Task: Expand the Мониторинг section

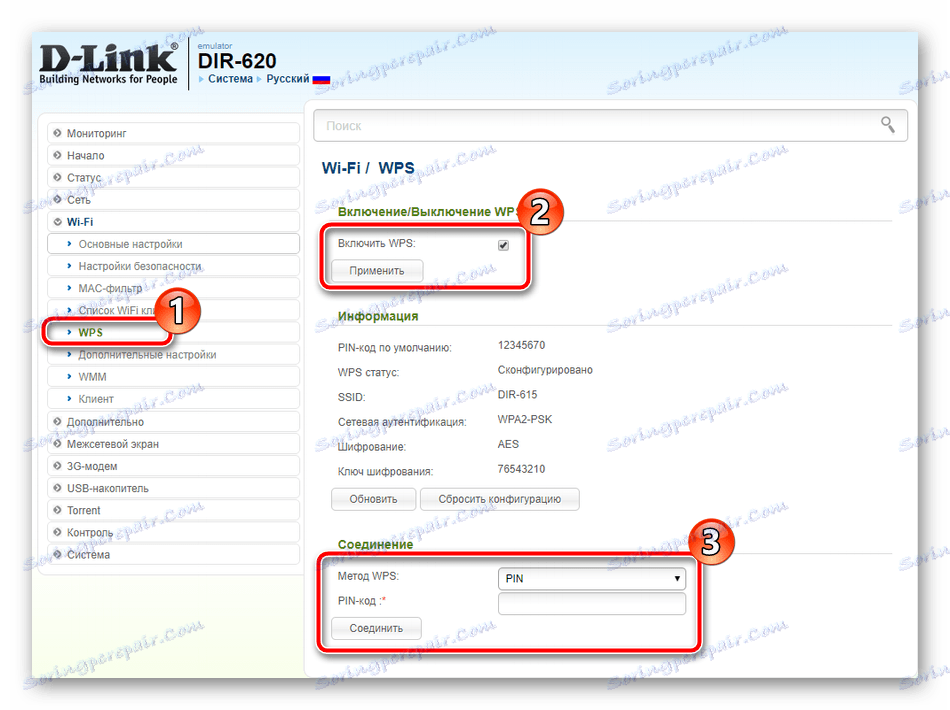Action: [173, 133]
